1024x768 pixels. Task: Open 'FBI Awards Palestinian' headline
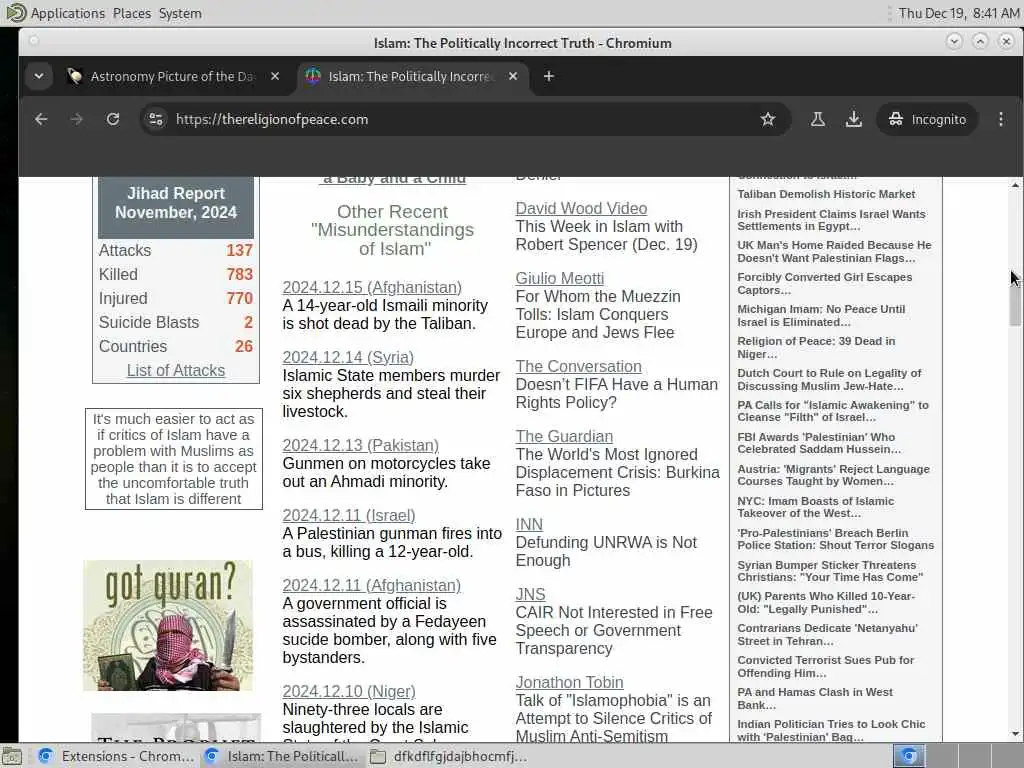click(819, 443)
